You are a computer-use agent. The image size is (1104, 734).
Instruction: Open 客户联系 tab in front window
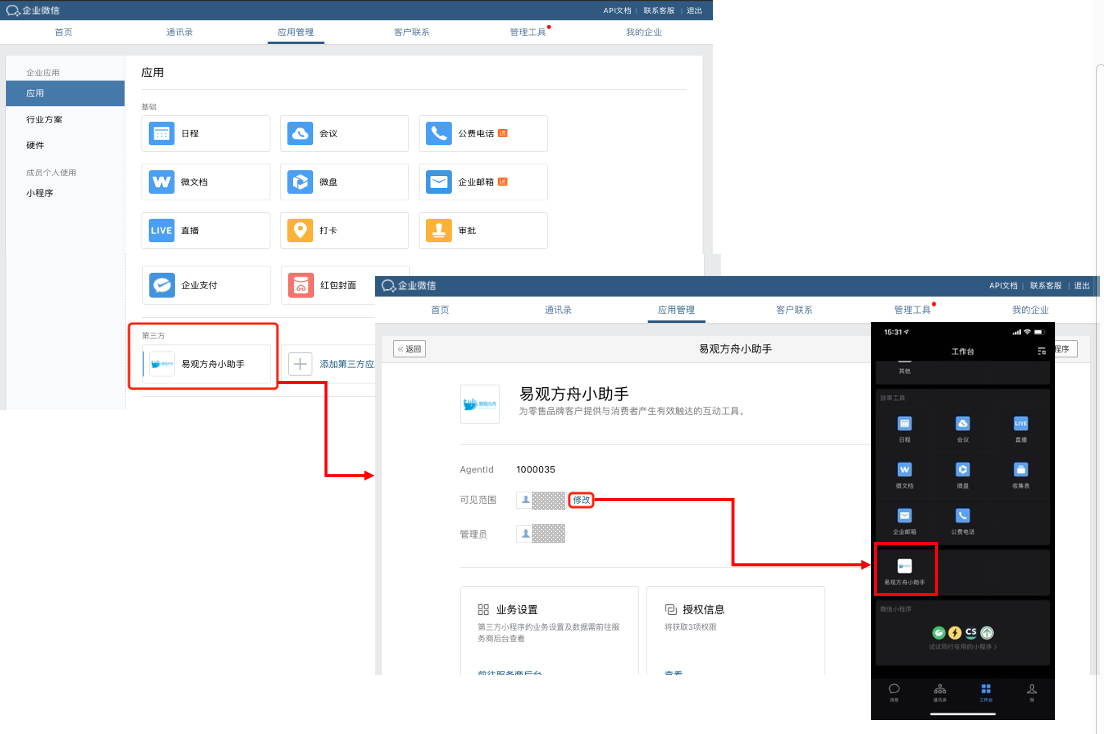tap(794, 310)
